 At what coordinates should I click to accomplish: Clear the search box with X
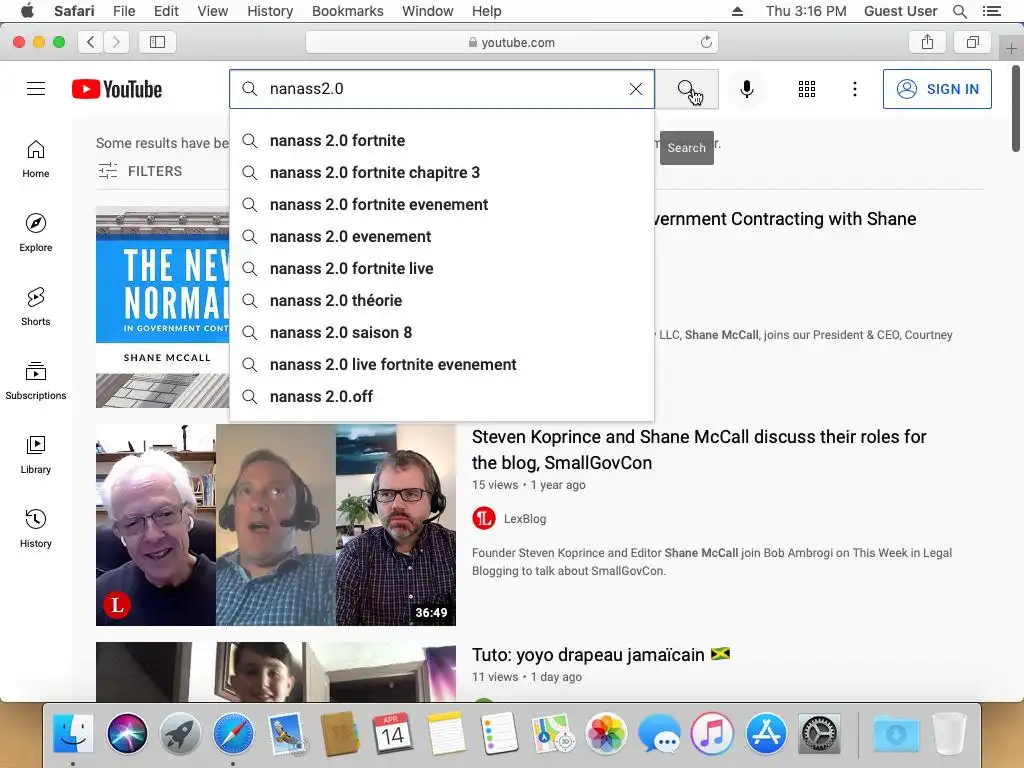click(635, 89)
